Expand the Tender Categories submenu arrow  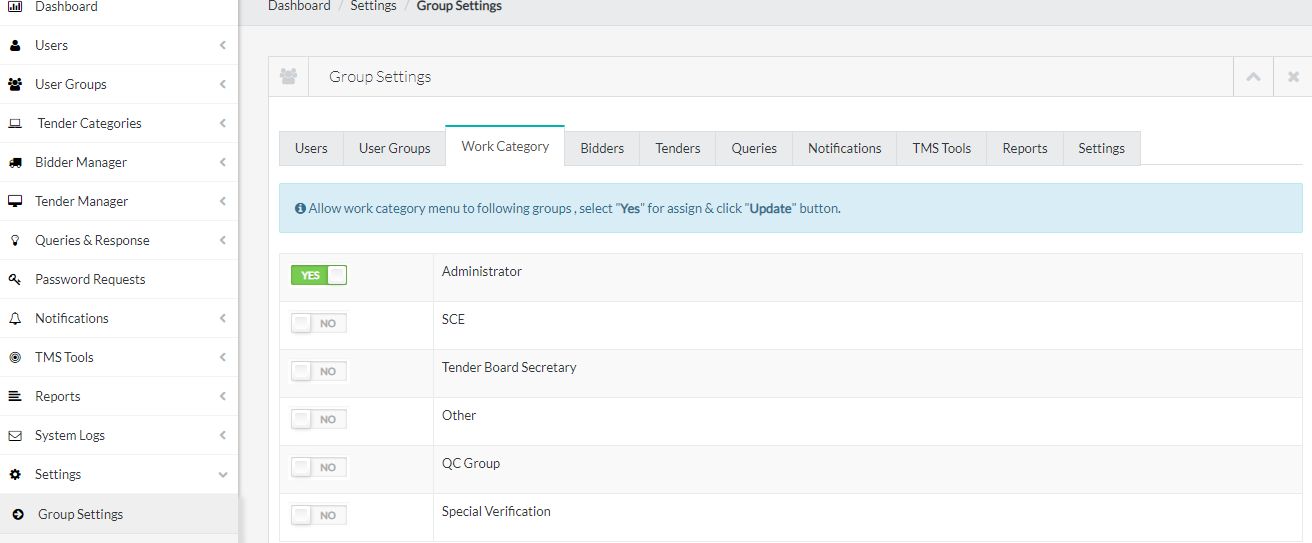(x=222, y=123)
